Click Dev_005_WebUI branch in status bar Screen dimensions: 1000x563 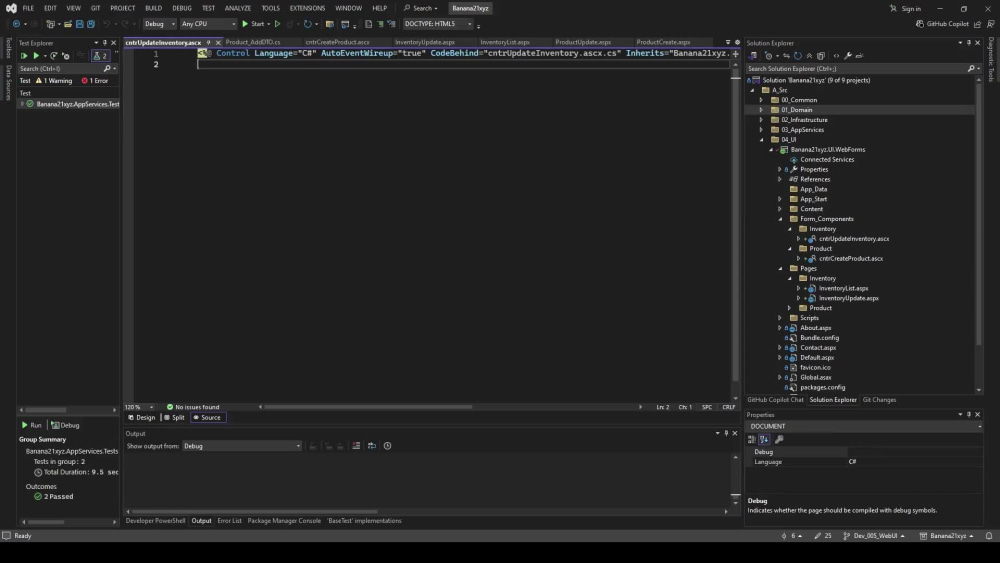click(874, 536)
